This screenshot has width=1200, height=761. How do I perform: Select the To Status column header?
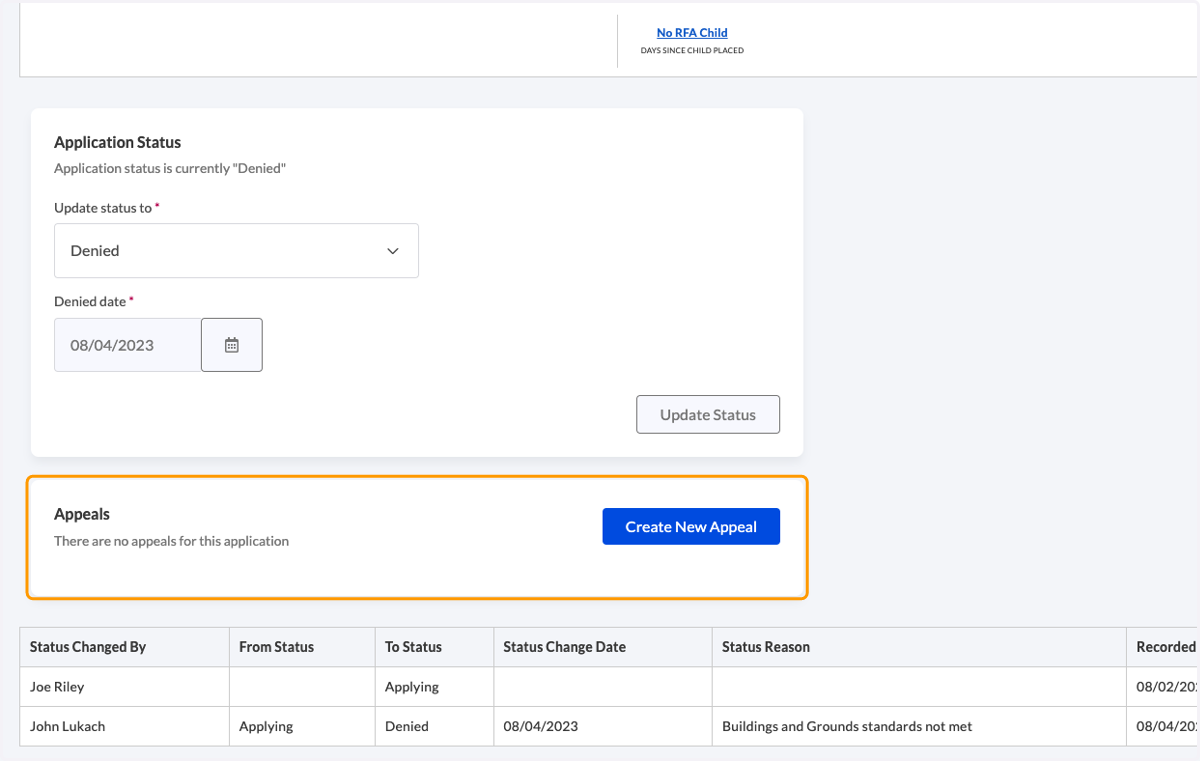coord(434,647)
